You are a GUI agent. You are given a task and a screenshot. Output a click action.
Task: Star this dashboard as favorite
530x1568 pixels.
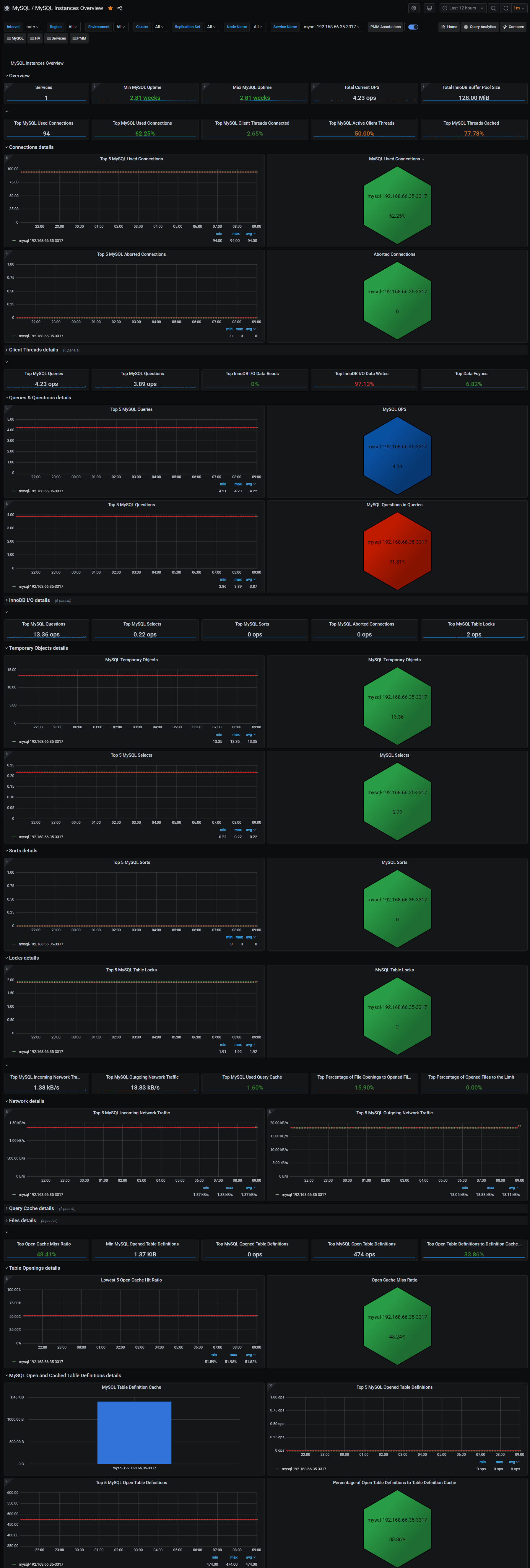[110, 9]
